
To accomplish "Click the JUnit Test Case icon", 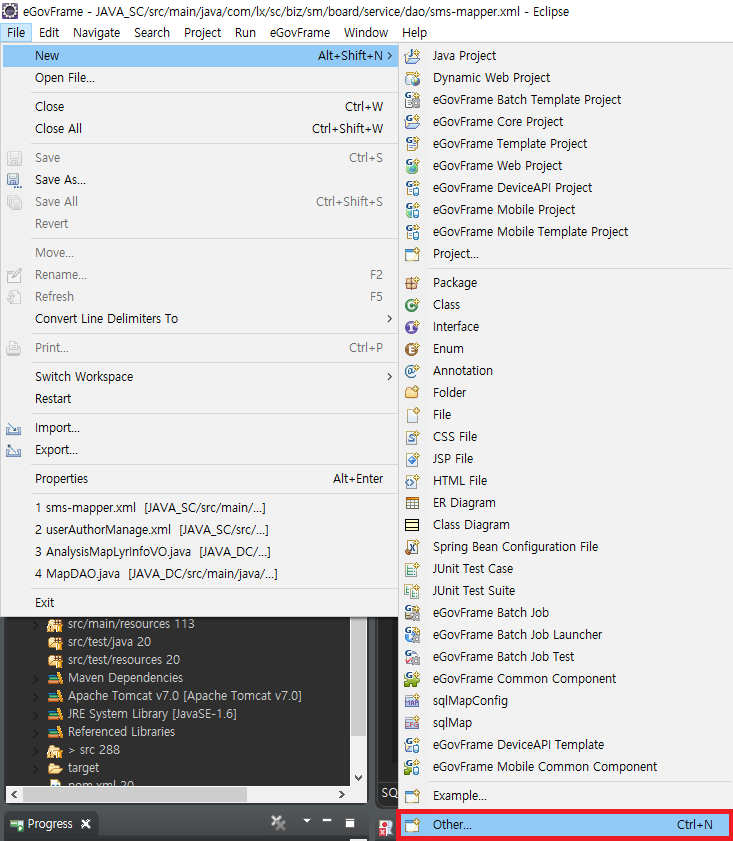I will click(x=412, y=569).
